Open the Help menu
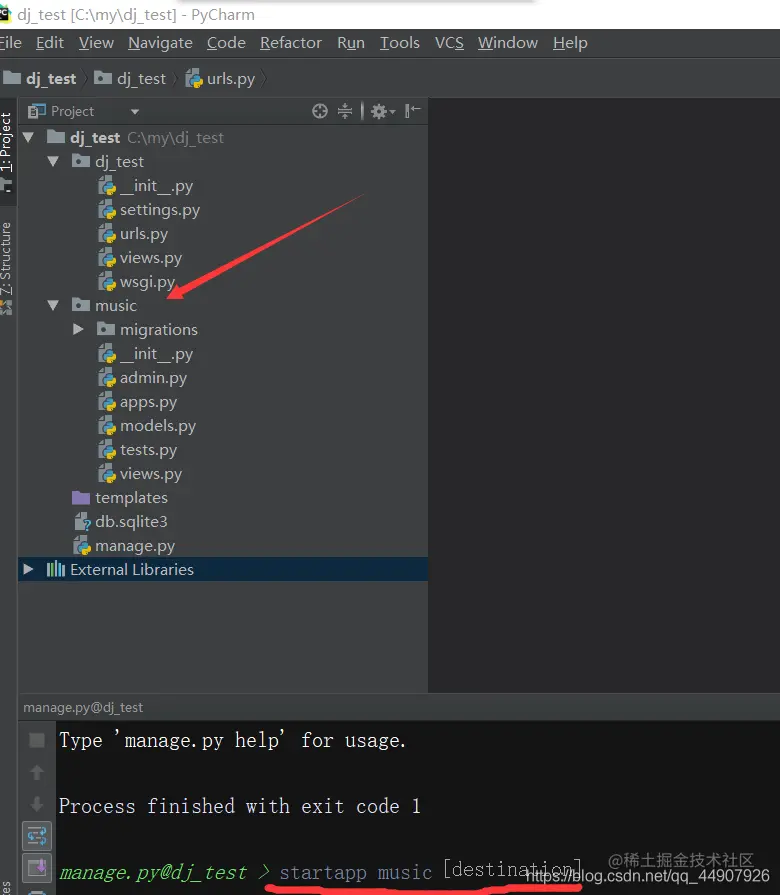The width and height of the screenshot is (780, 895). tap(570, 43)
